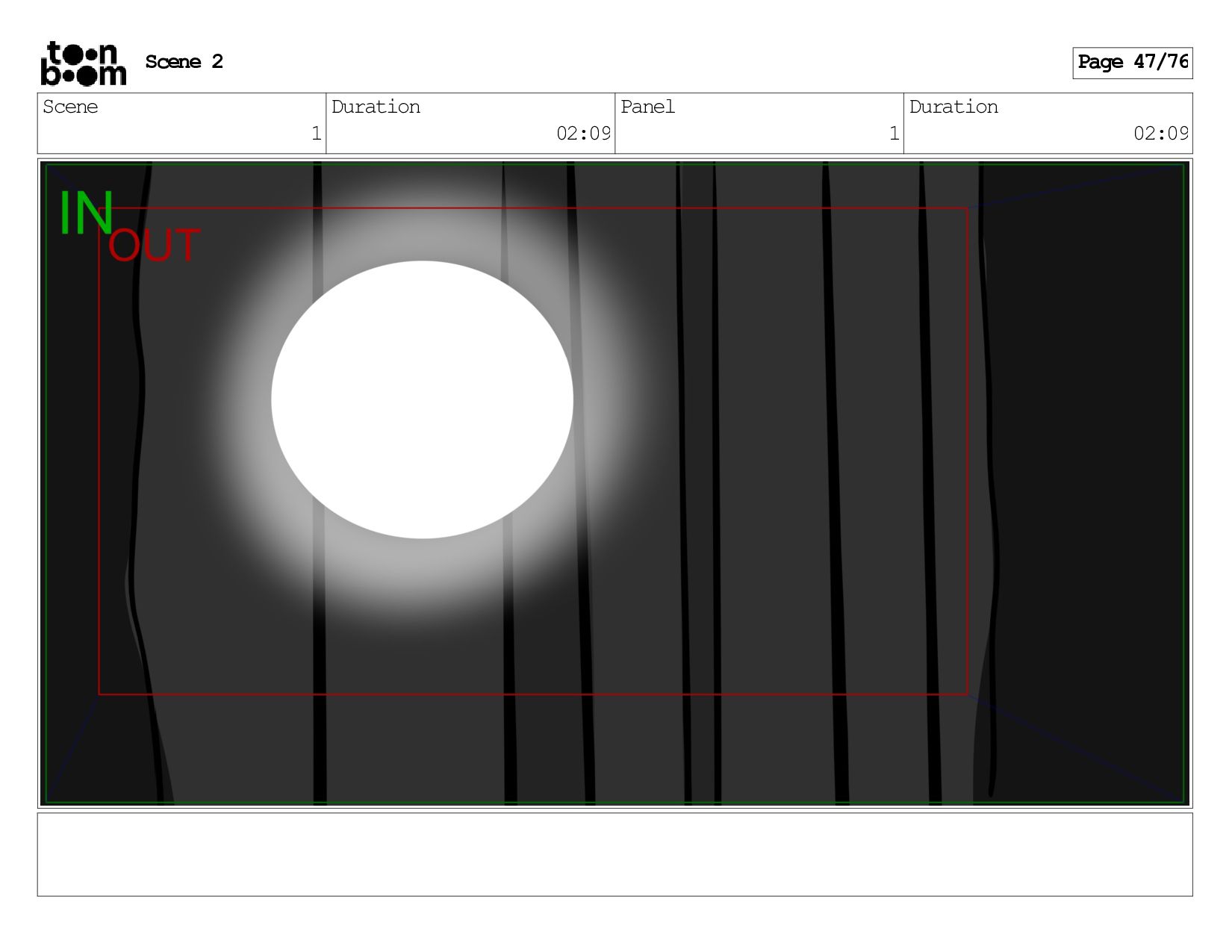The image size is (1232, 952).
Task: Select the scene number value '1'
Action: coord(316,134)
